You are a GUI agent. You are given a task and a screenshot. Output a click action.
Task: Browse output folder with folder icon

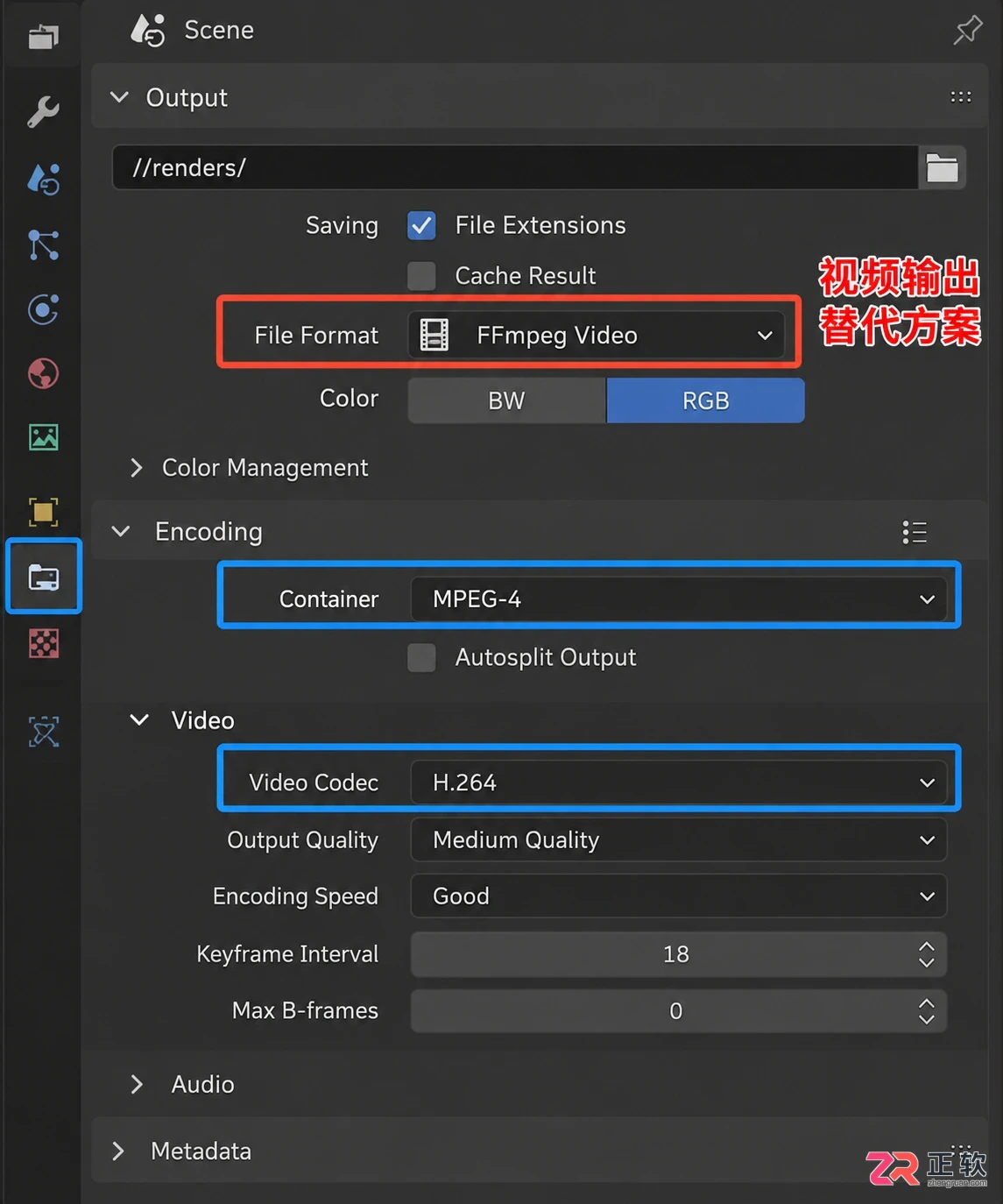point(942,167)
